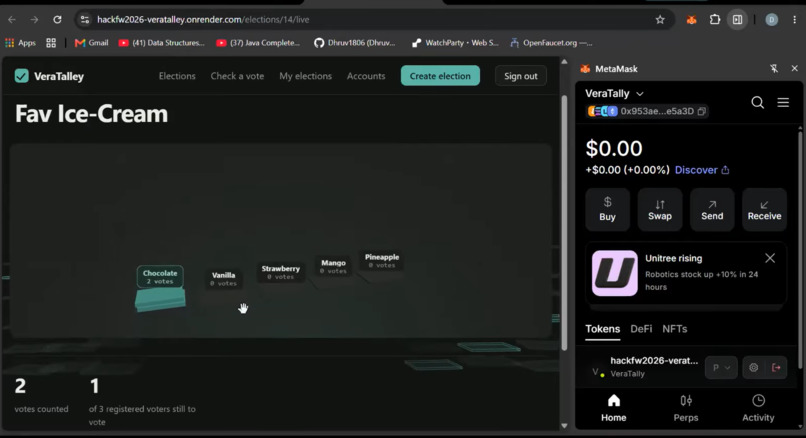Toggle the browser side panel icon
Viewport: 806px width, 438px height.
click(738, 20)
